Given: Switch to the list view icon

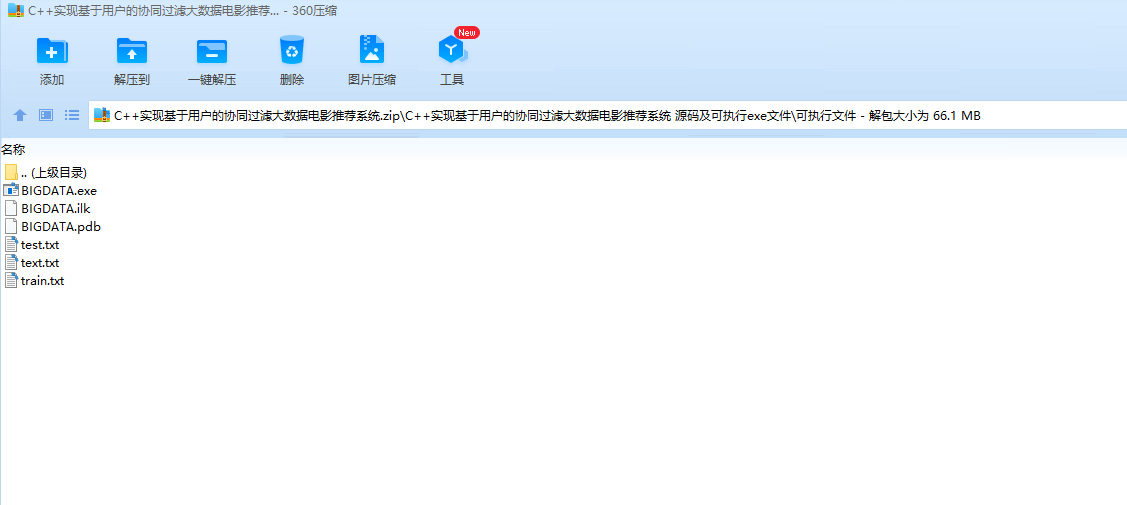Looking at the screenshot, I should [x=72, y=115].
